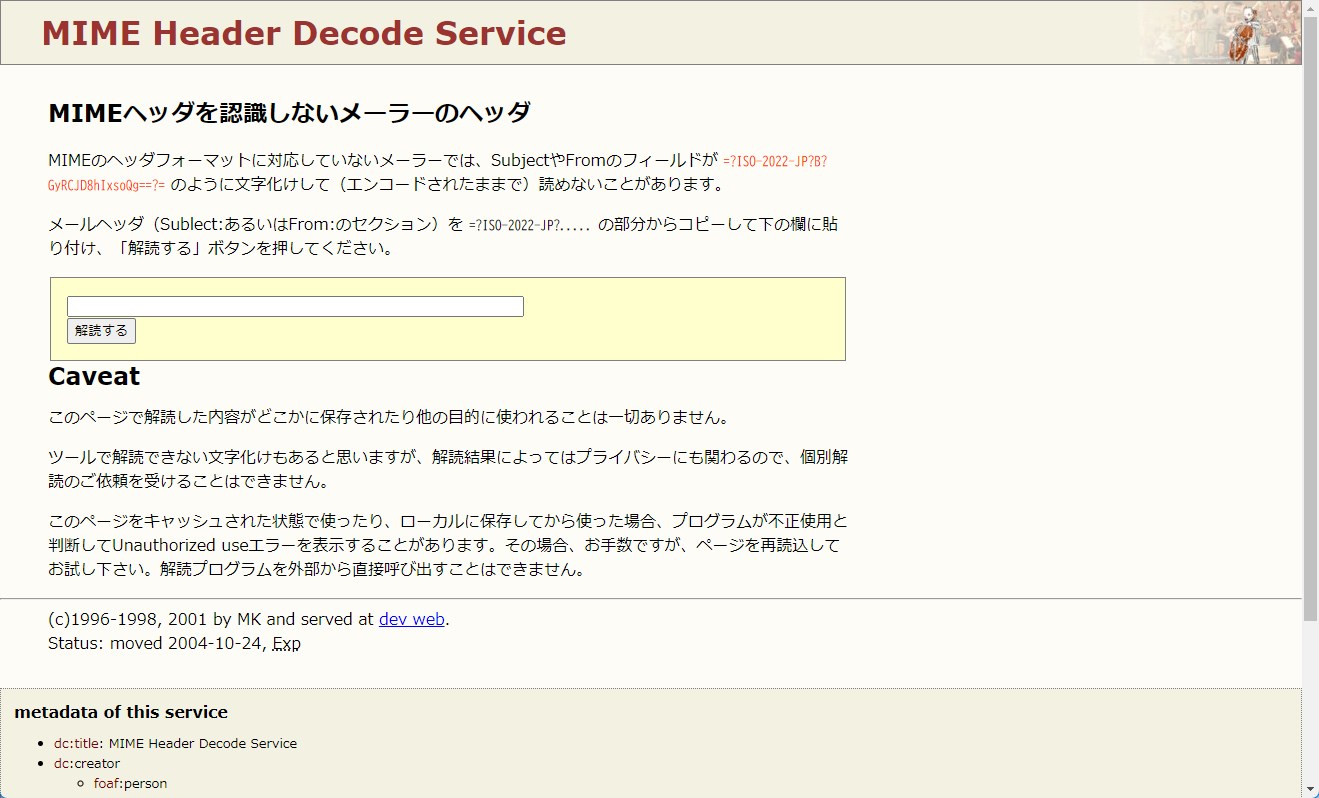This screenshot has width=1319, height=798.
Task: Click the copyright line by MK
Action: (200, 619)
